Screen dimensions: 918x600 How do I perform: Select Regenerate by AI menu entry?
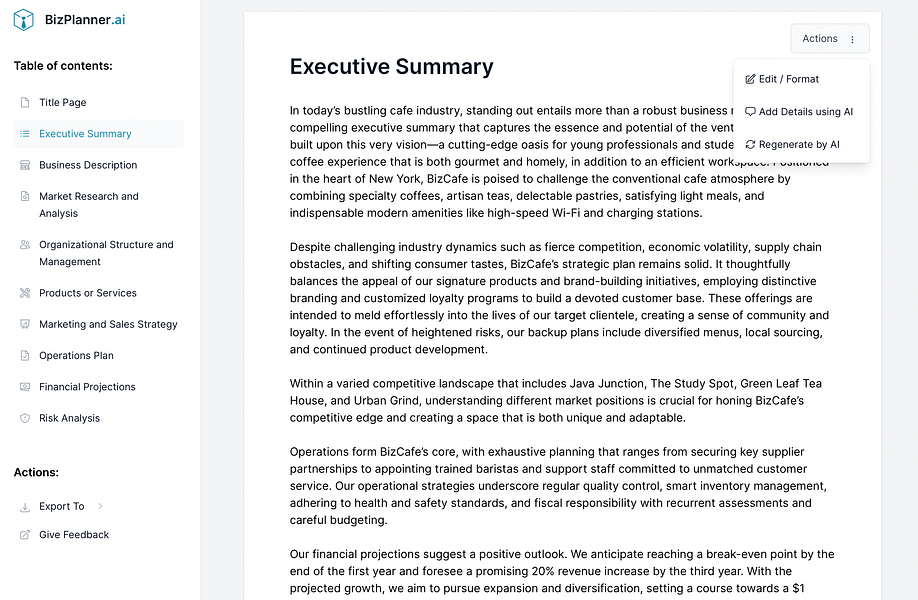pos(797,144)
